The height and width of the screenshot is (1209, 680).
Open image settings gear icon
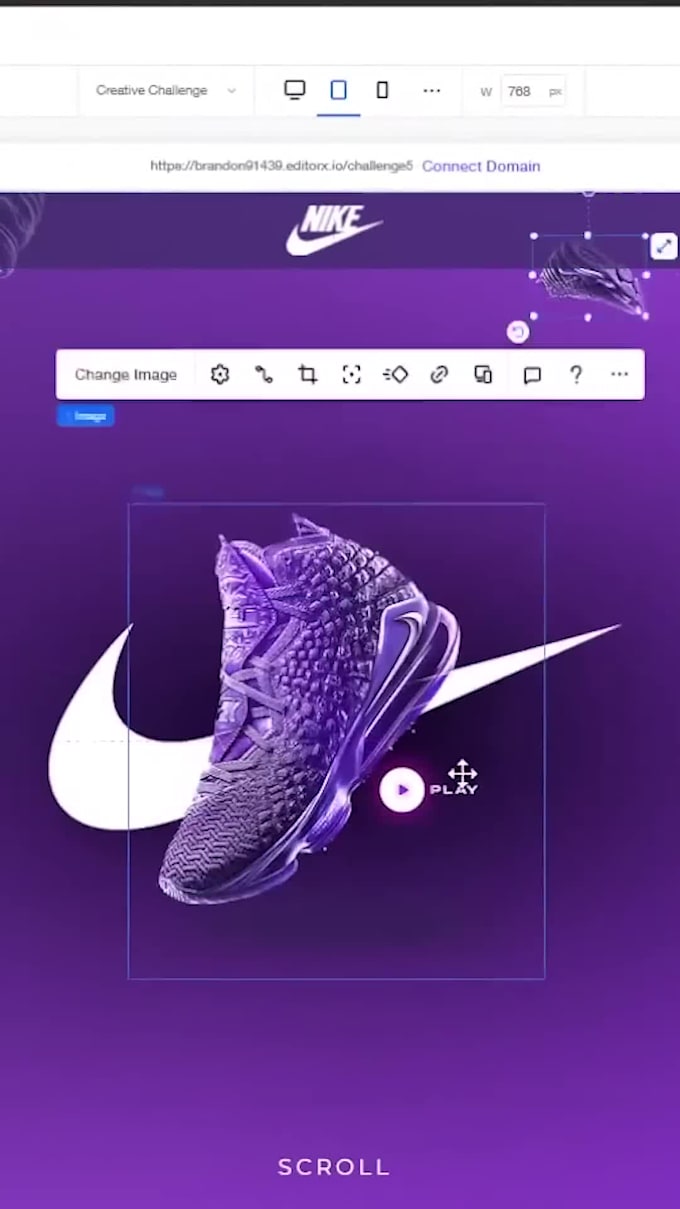point(220,374)
